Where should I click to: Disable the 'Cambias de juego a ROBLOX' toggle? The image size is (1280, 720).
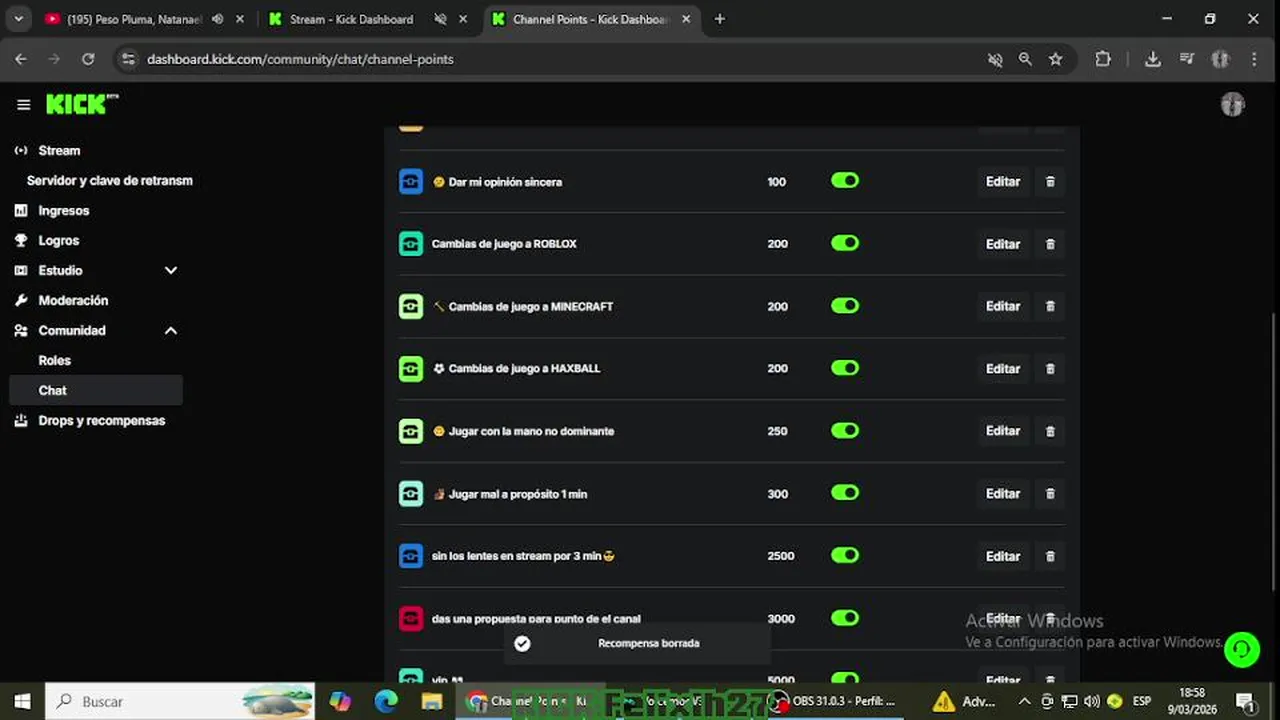tap(845, 243)
